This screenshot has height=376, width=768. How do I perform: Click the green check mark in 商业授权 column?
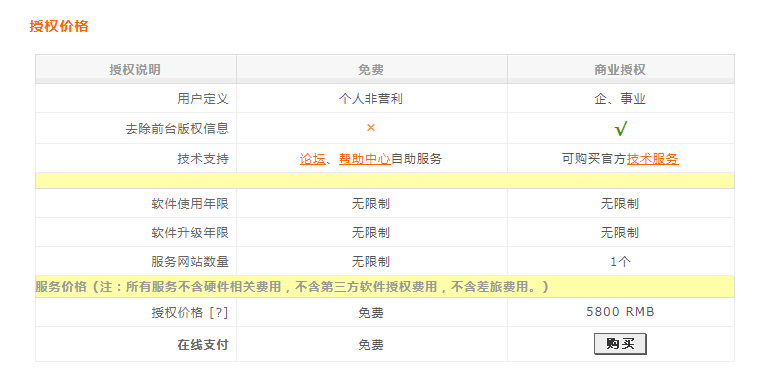[620, 129]
